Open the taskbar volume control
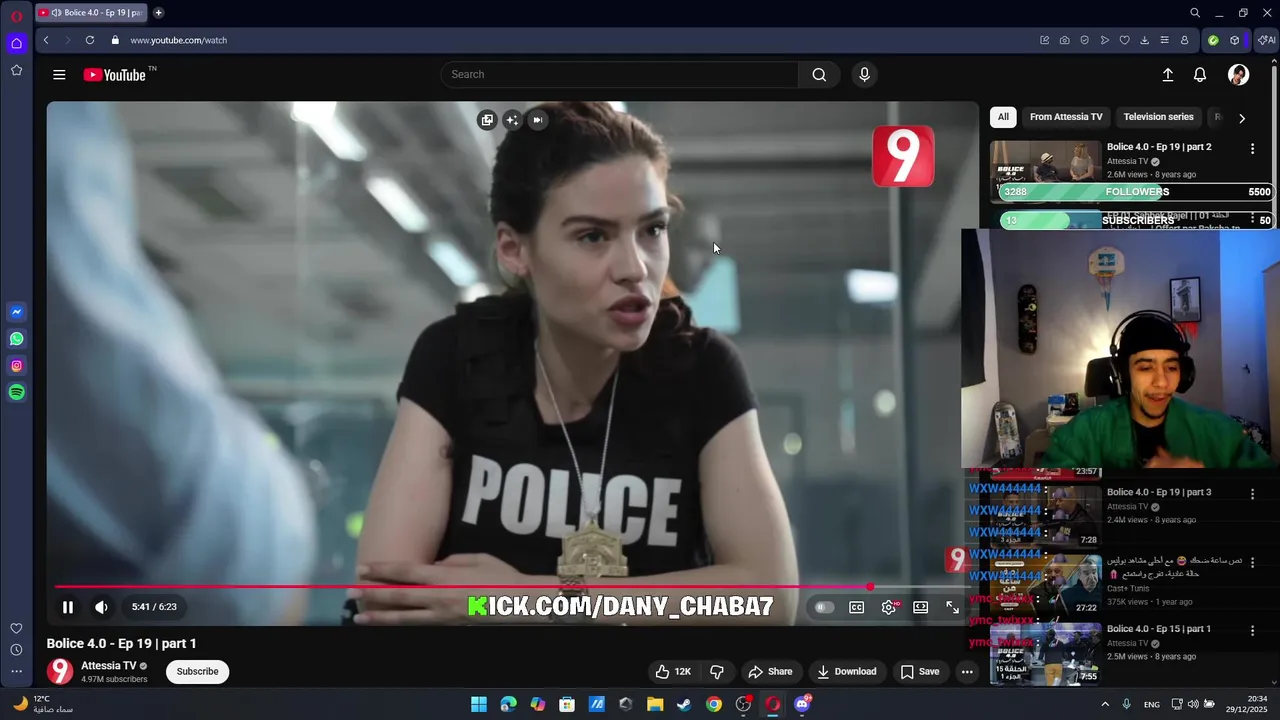This screenshot has height=720, width=1280. click(x=1193, y=704)
